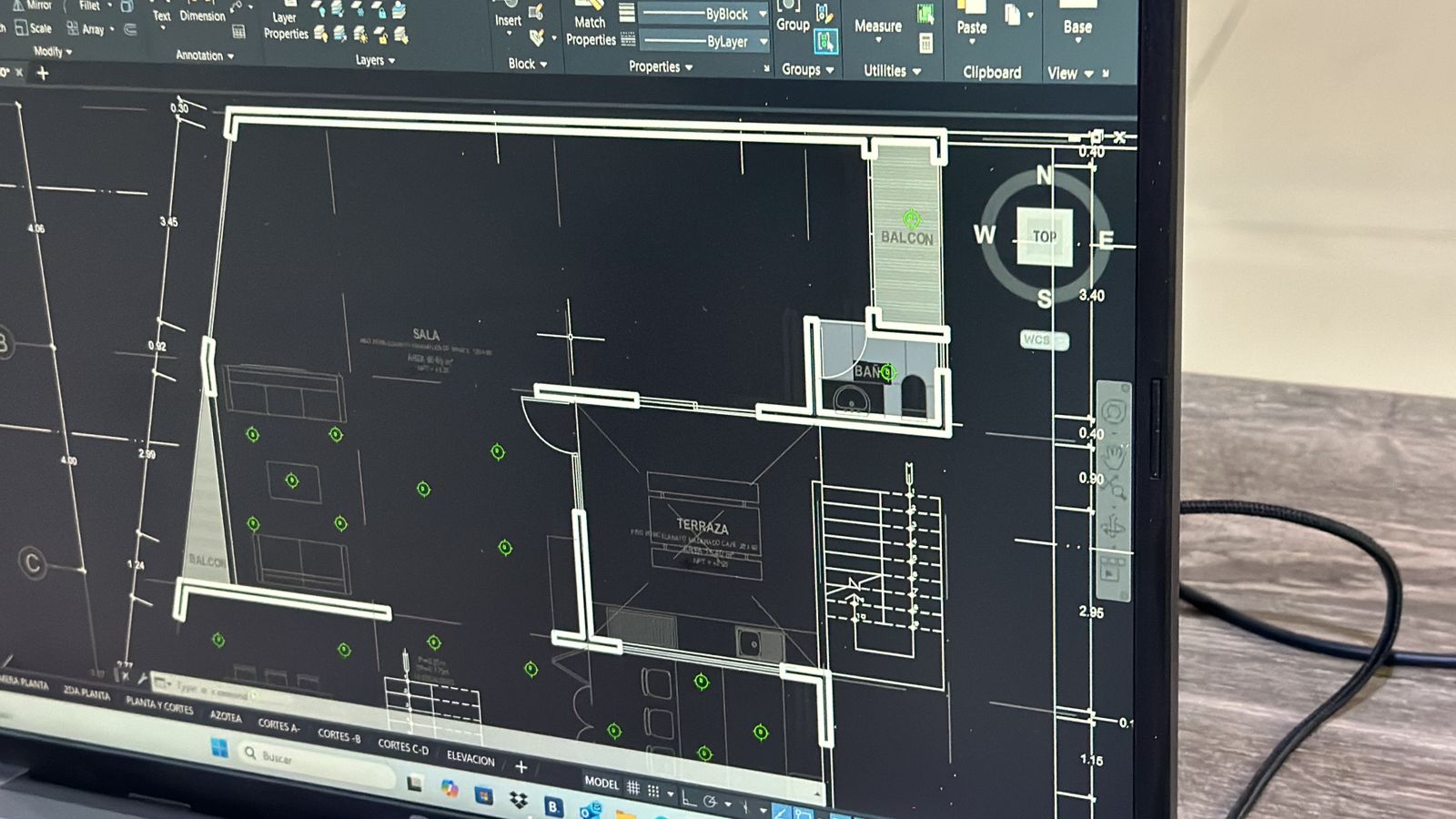The height and width of the screenshot is (819, 1456).
Task: Switch to the AZOTEA layout tab
Action: pos(226,715)
